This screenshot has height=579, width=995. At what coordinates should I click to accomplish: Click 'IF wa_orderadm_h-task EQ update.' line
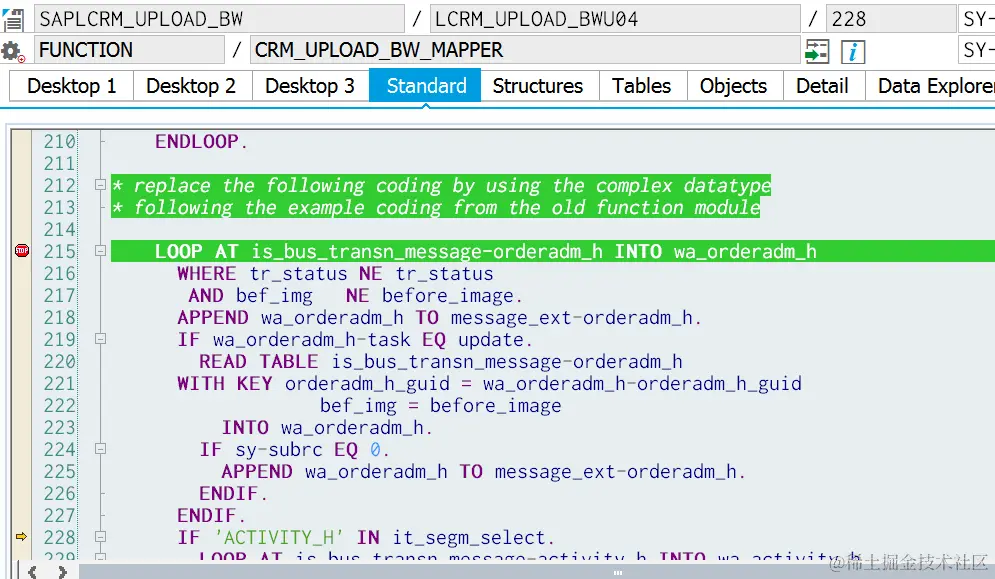(x=355, y=340)
